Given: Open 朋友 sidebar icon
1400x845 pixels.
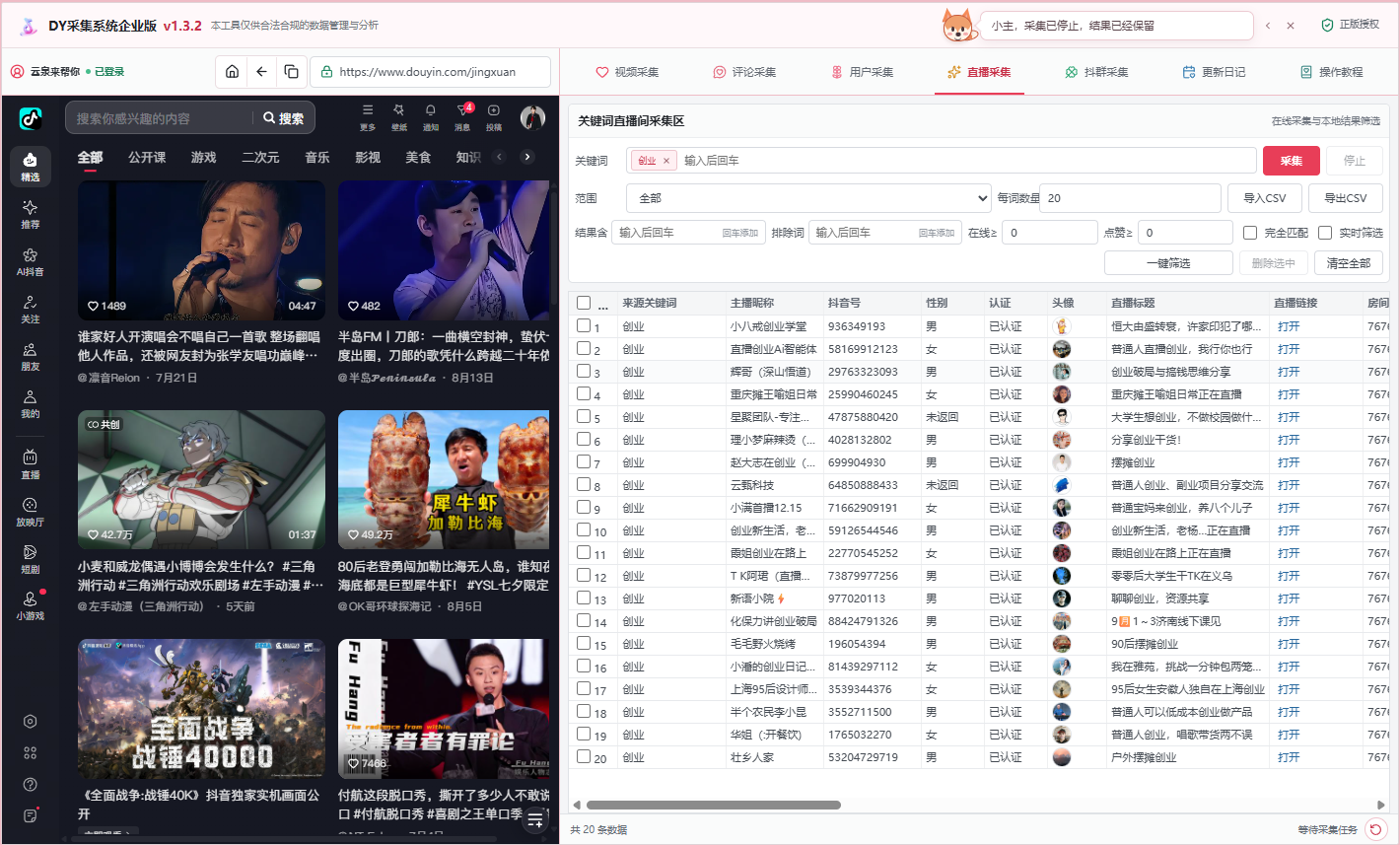Looking at the screenshot, I should (x=31, y=356).
